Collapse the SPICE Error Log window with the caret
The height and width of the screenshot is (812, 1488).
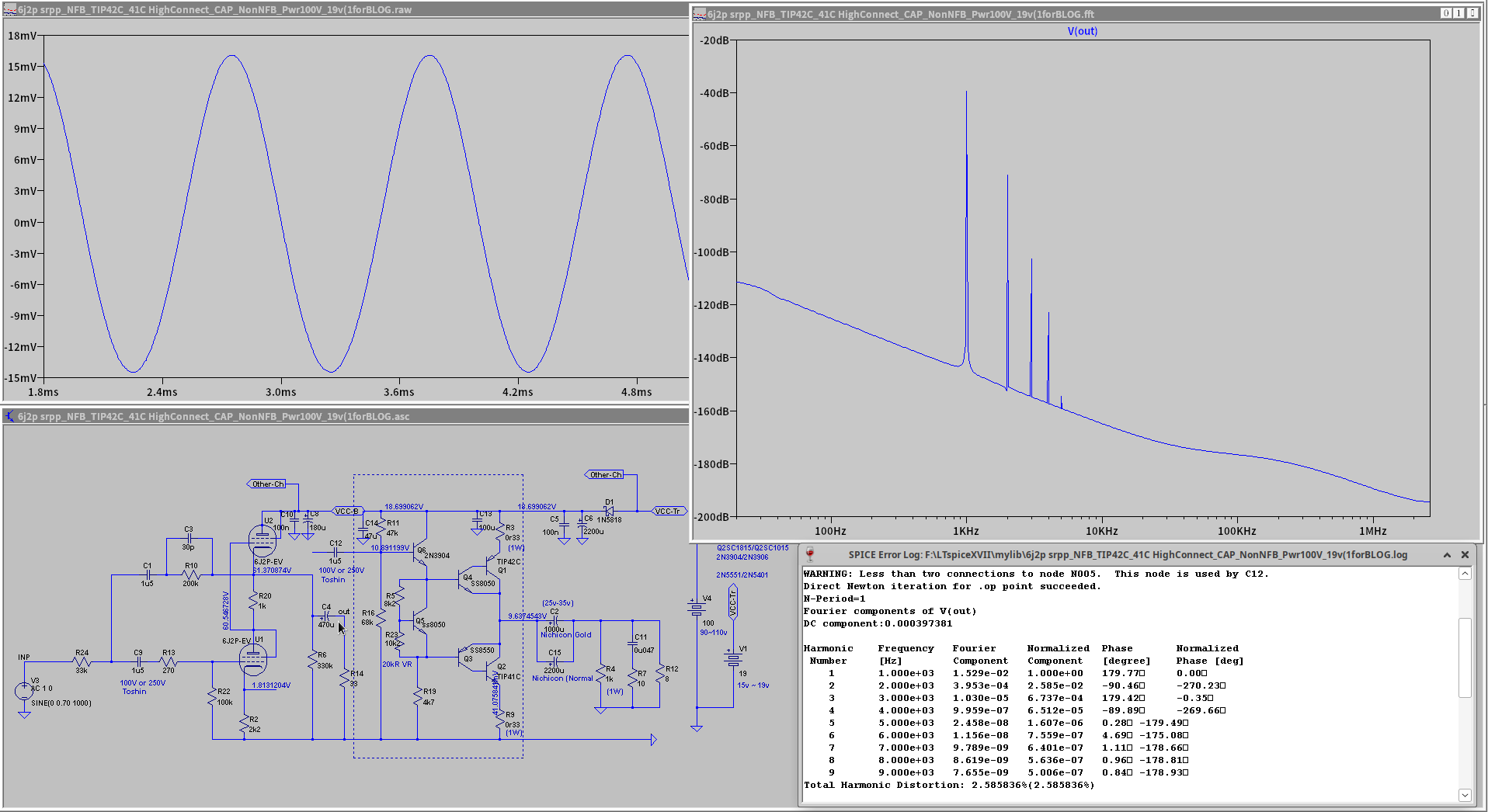(1447, 555)
